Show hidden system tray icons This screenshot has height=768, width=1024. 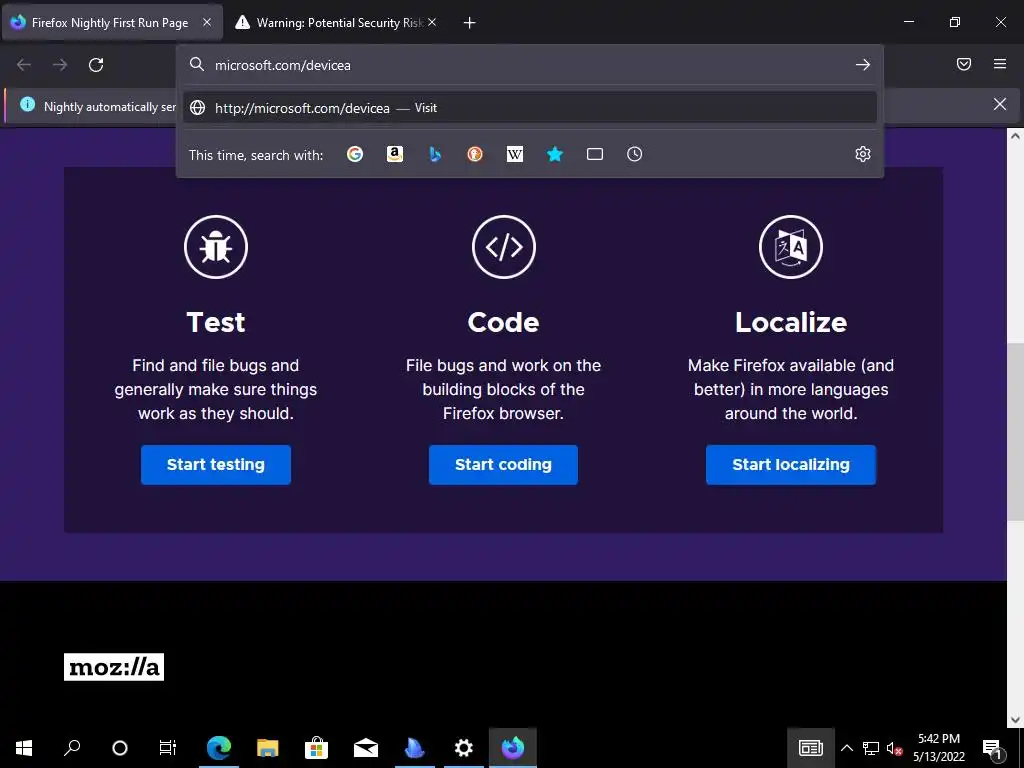pos(846,748)
